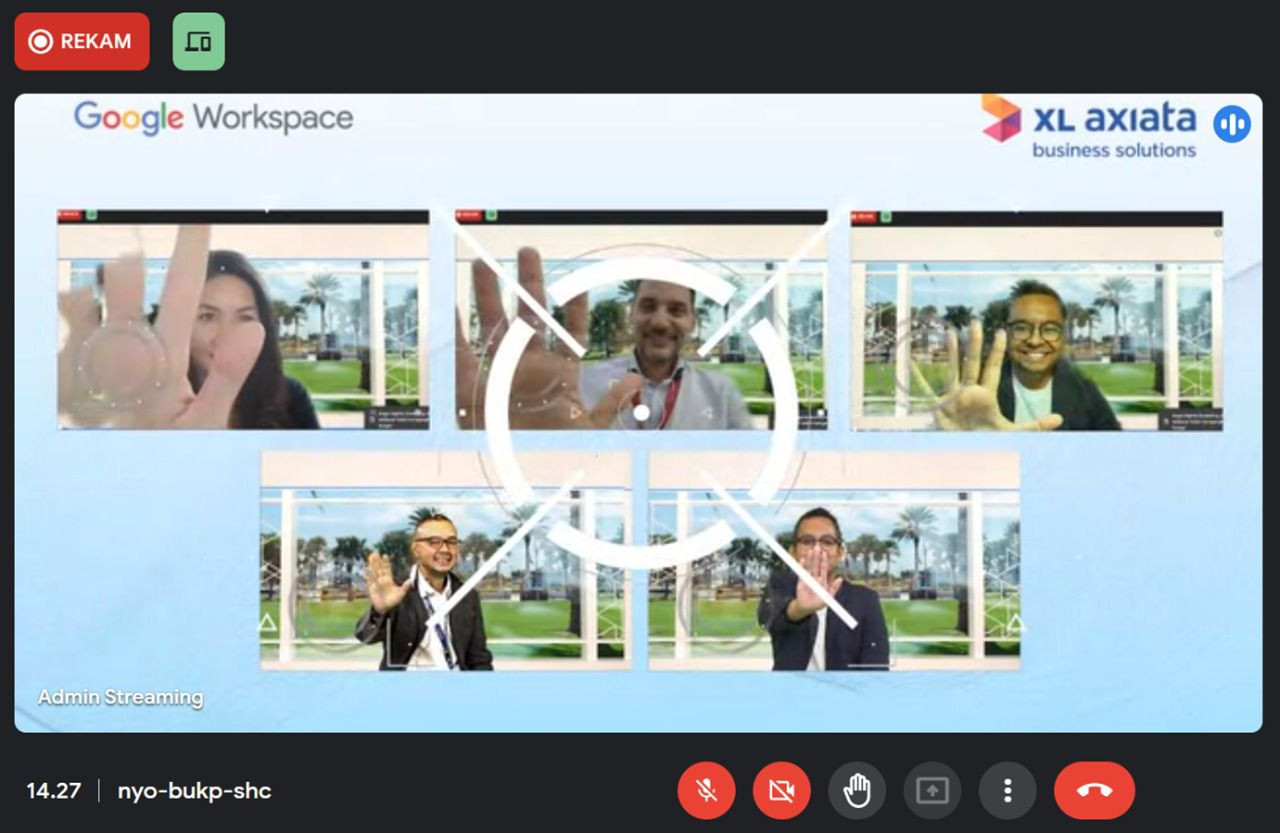Image resolution: width=1280 pixels, height=833 pixels.
Task: Select the top-right smiling man's video tile
Action: click(x=1037, y=320)
